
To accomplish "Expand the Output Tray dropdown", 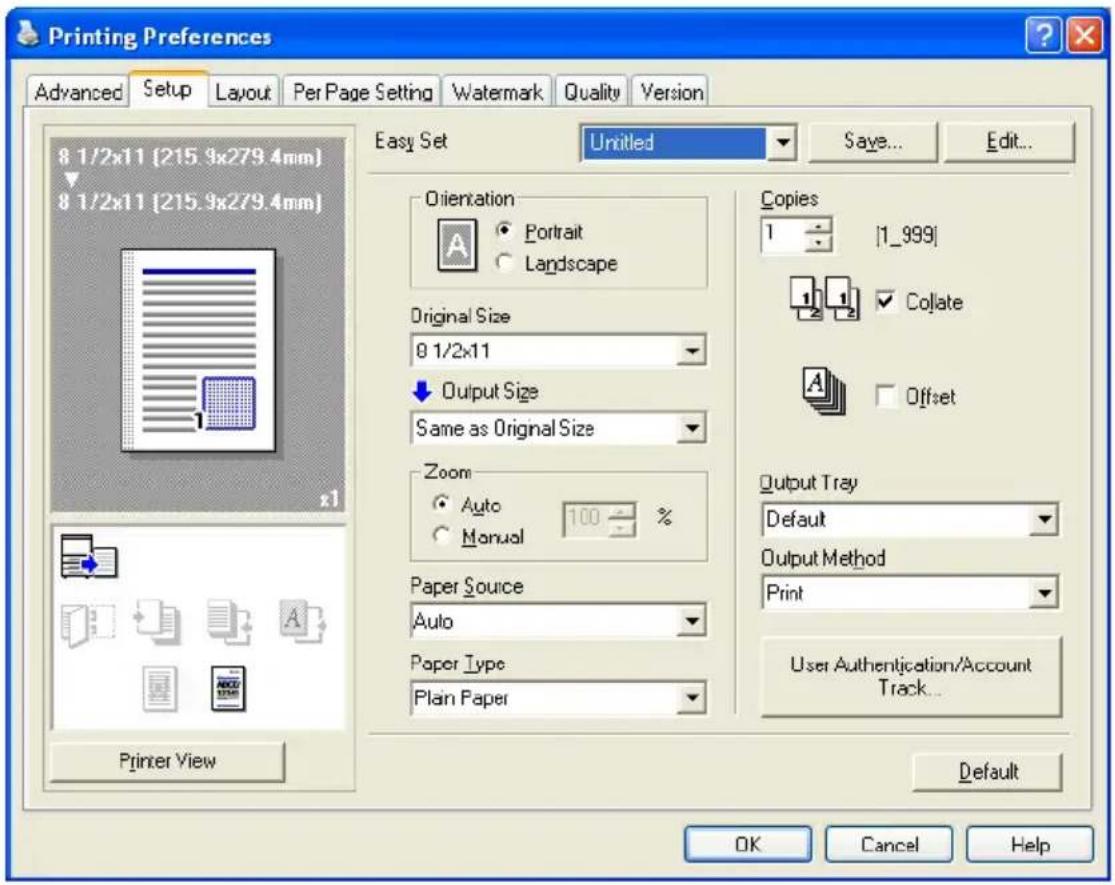I will (909, 520).
